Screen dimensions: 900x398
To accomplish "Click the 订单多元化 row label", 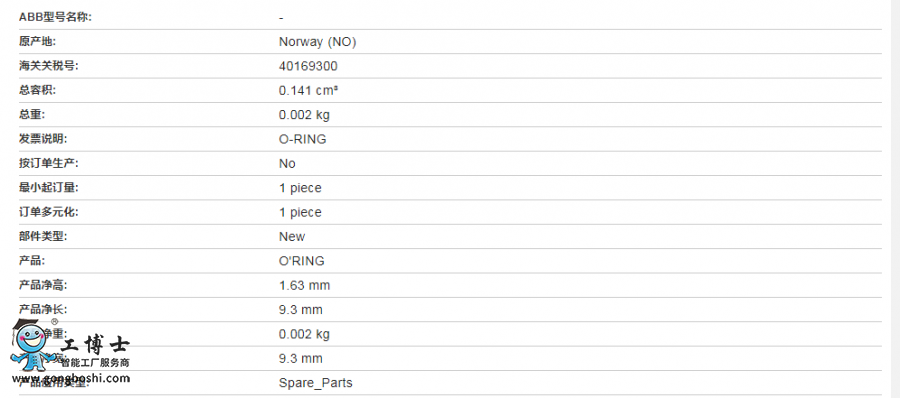I will 48,212.
